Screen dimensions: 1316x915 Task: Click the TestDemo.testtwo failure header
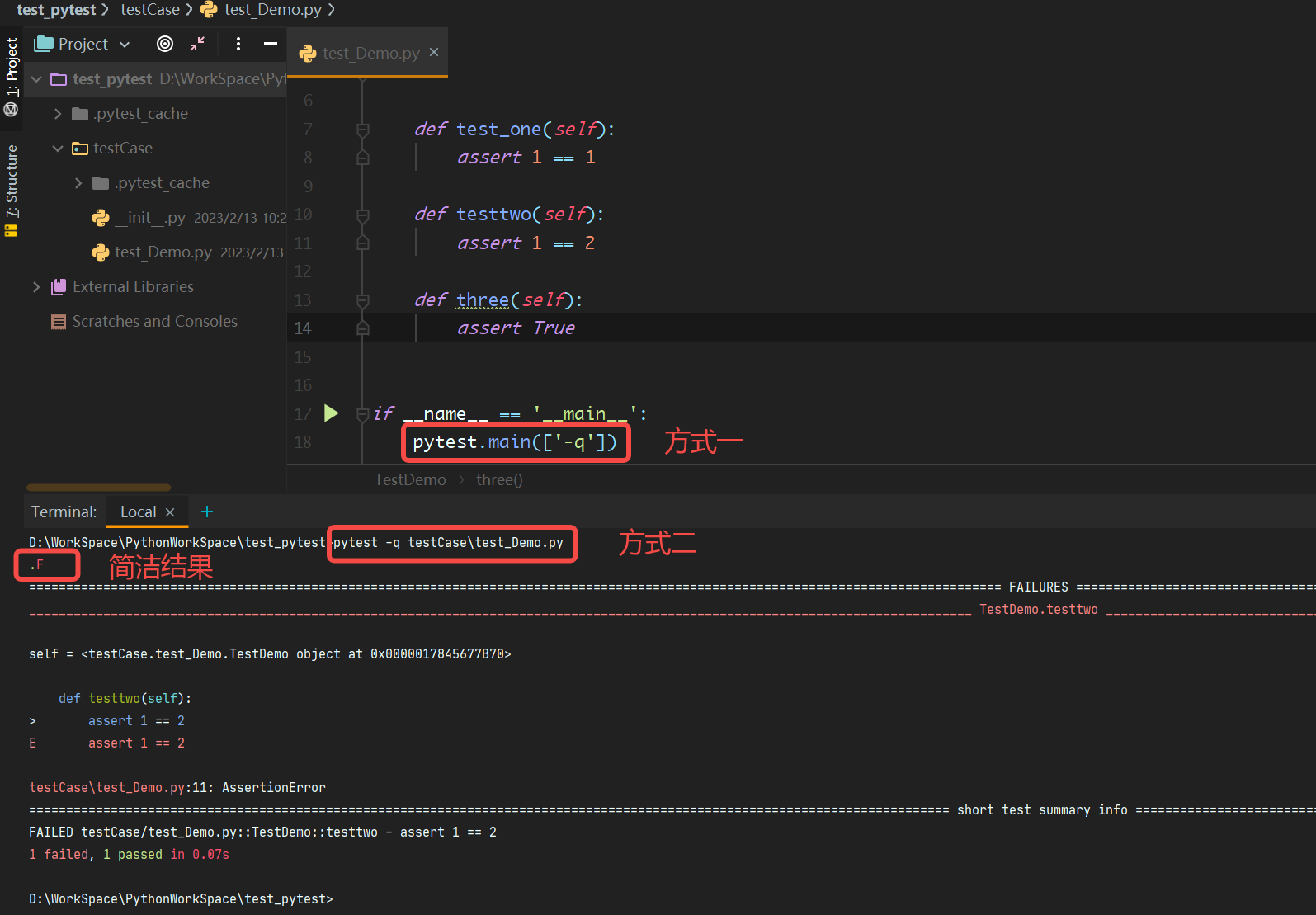click(1038, 610)
